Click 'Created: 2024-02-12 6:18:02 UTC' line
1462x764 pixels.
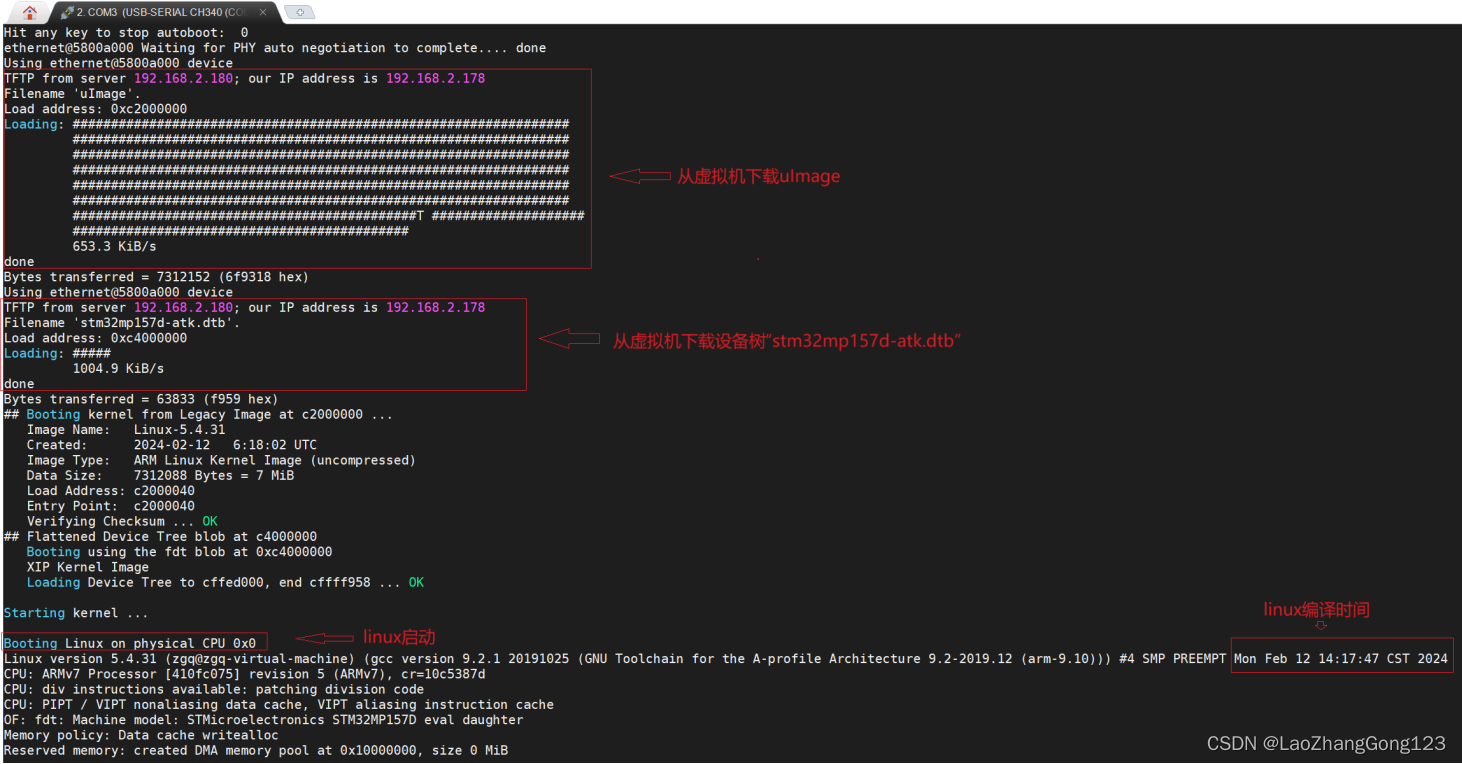pyautogui.click(x=172, y=445)
